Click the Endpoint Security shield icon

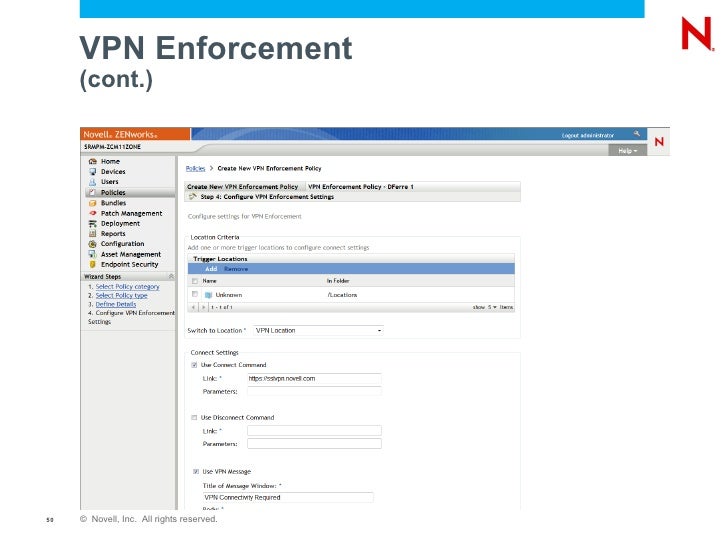tap(92, 265)
